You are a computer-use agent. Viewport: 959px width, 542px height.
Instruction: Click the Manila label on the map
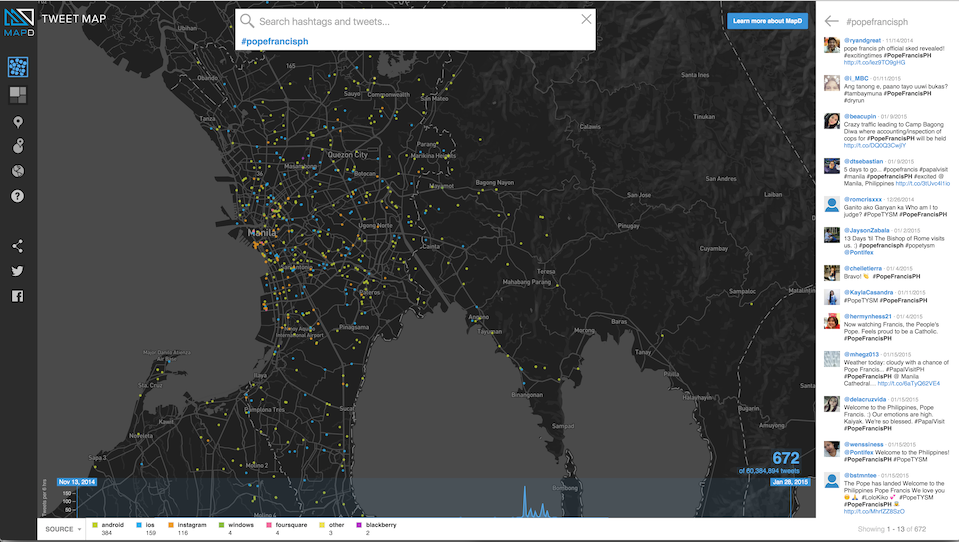click(262, 233)
